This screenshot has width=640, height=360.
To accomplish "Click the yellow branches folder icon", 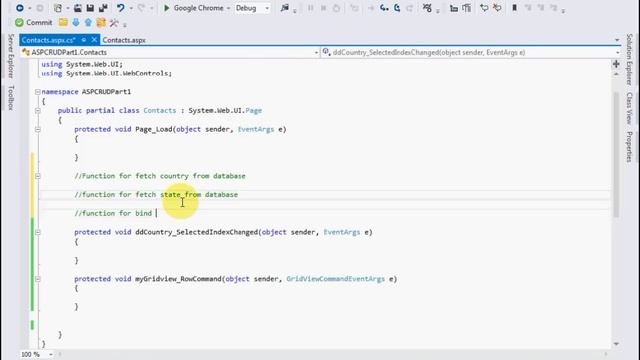I will tap(101, 22).
